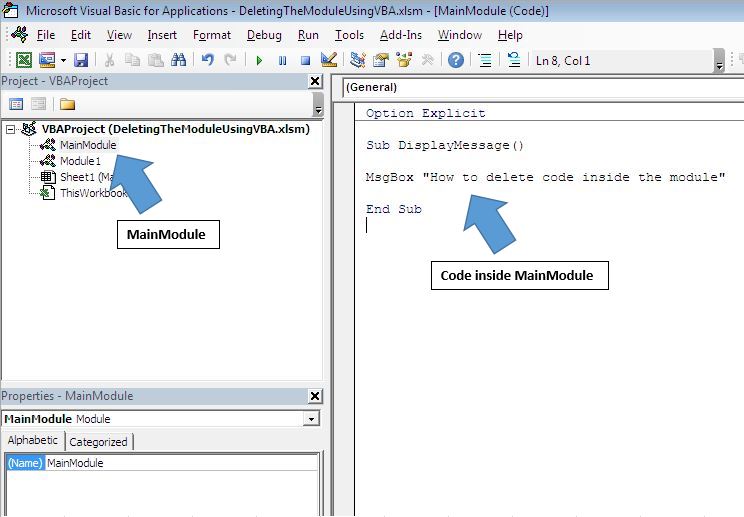The image size is (744, 517).
Task: Select the (Name) property row
Action: (25, 463)
